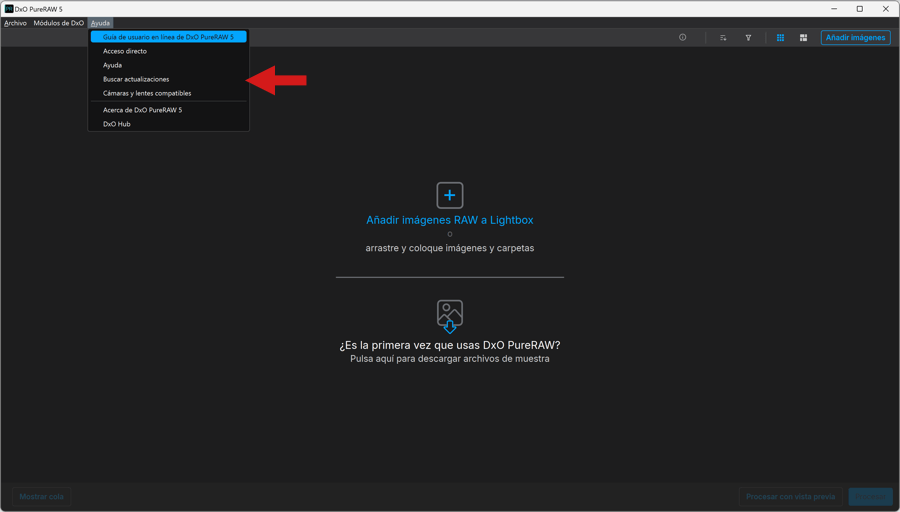900x512 pixels.
Task: Click the filter funnel icon
Action: [x=748, y=38]
